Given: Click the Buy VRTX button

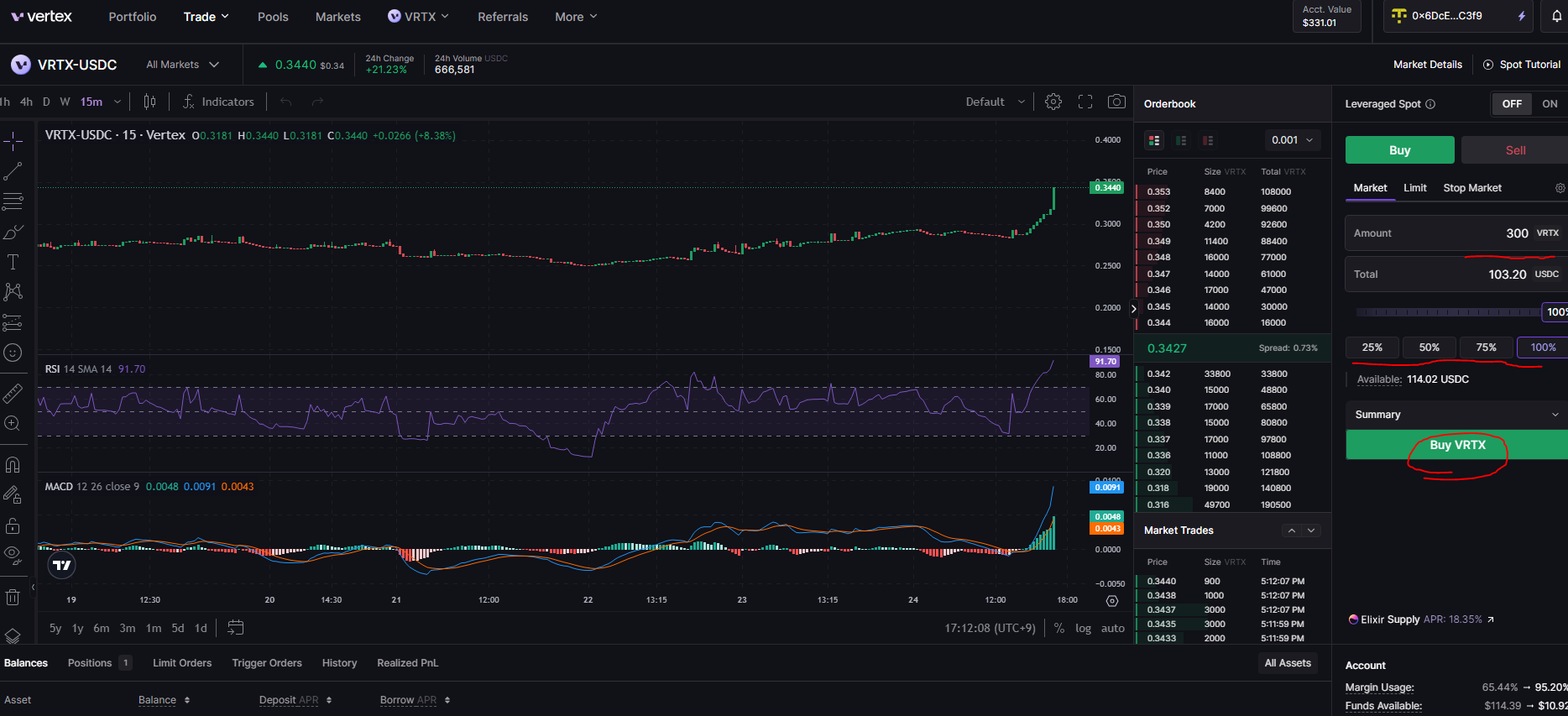Looking at the screenshot, I should point(1457,445).
